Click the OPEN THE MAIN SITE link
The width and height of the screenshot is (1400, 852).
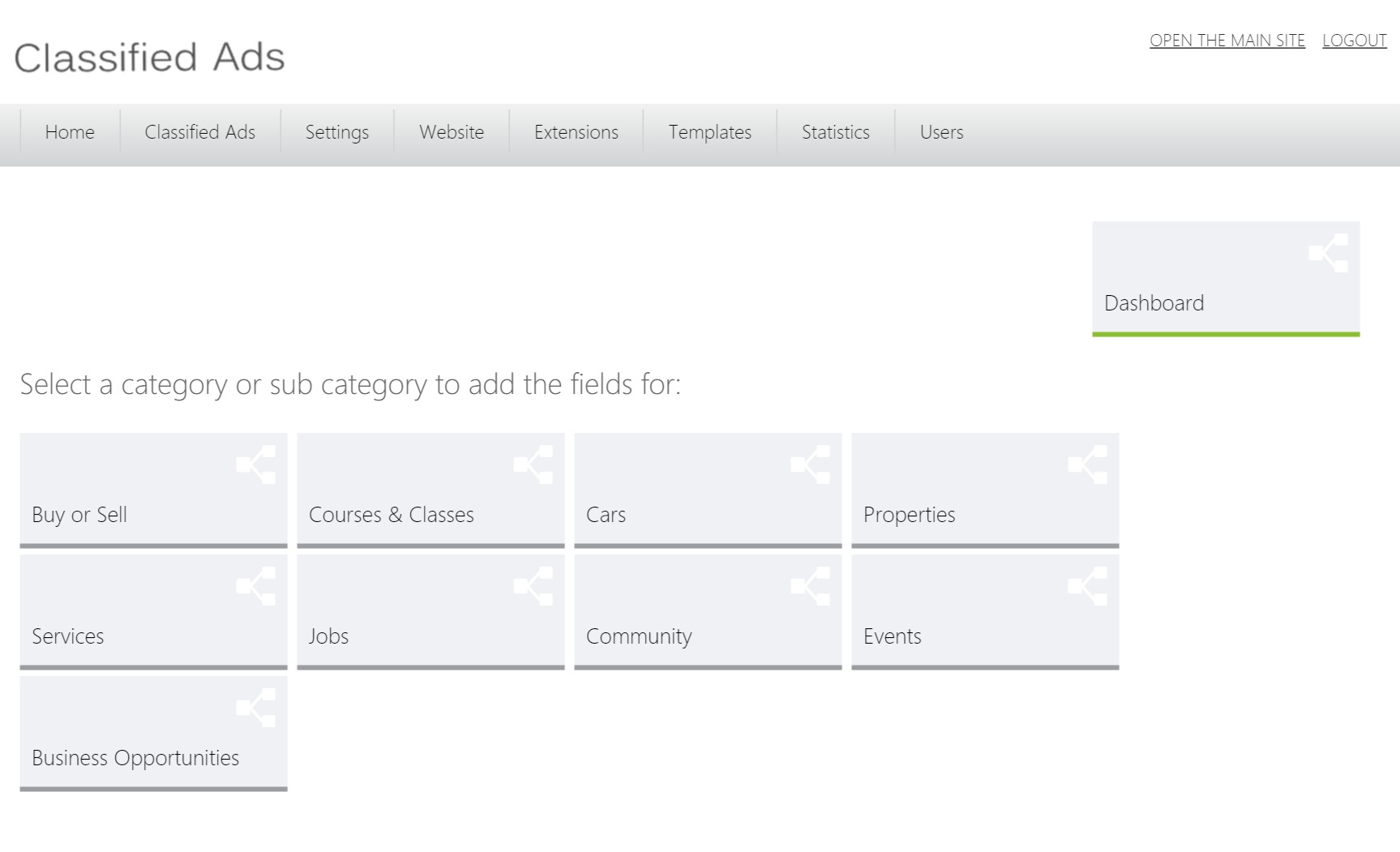pos(1227,40)
